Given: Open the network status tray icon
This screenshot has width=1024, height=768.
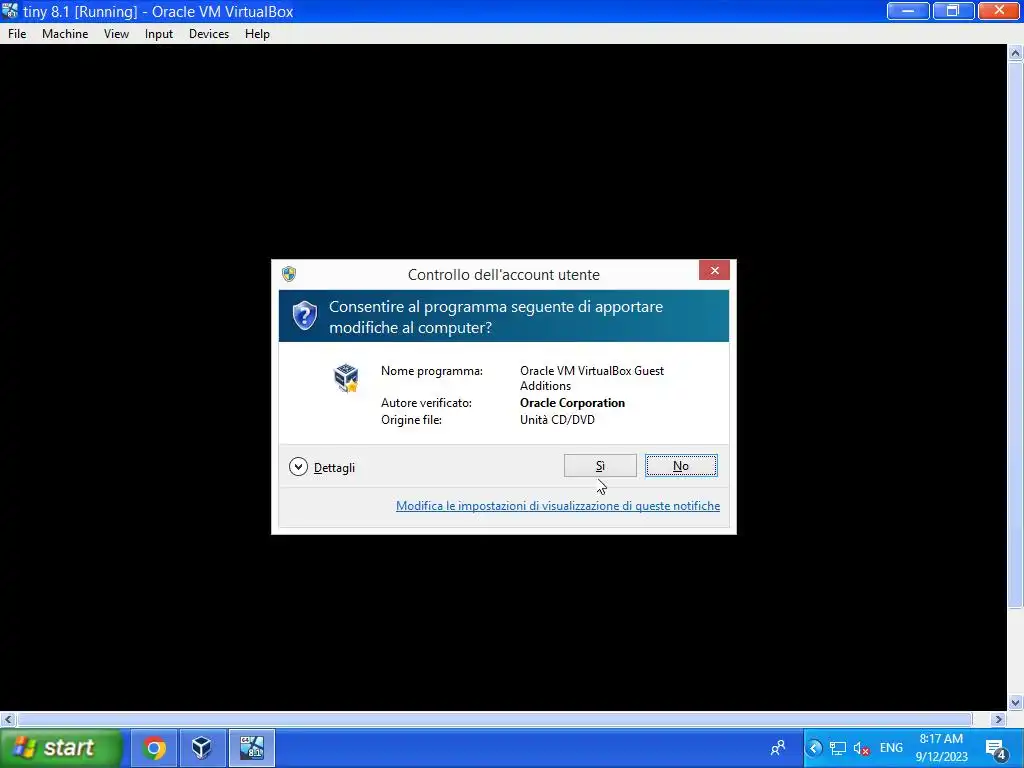Looking at the screenshot, I should pos(837,748).
